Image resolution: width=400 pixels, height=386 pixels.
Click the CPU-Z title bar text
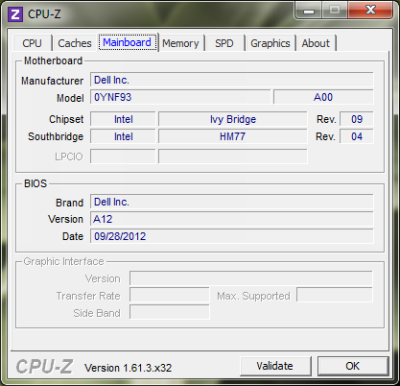[44, 14]
